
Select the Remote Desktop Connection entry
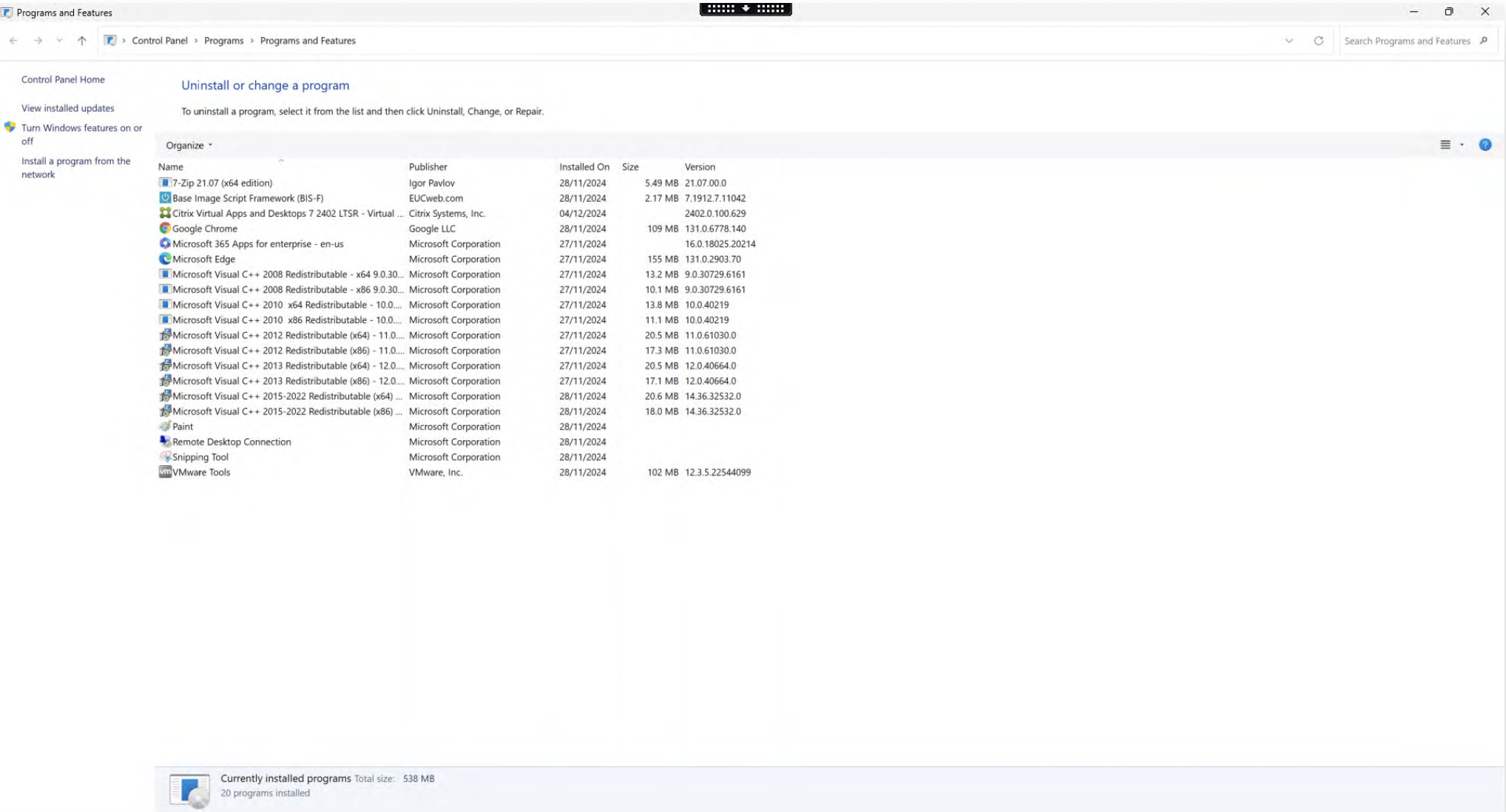coord(232,441)
